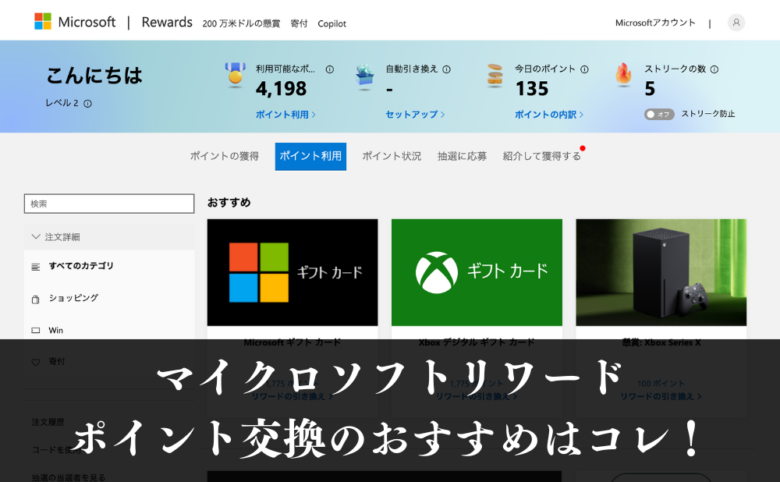Click the flame streak icon
The image size is (780, 482).
(x=623, y=75)
